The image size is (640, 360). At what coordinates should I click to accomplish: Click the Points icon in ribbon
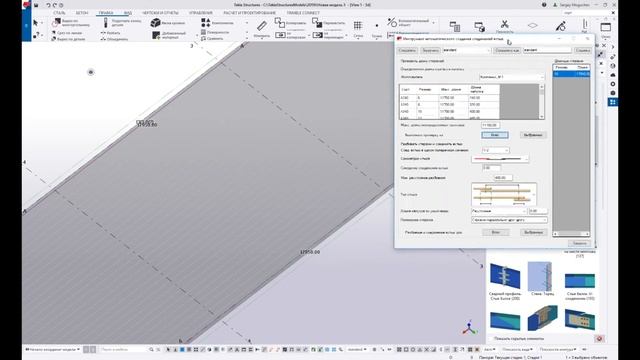377,26
